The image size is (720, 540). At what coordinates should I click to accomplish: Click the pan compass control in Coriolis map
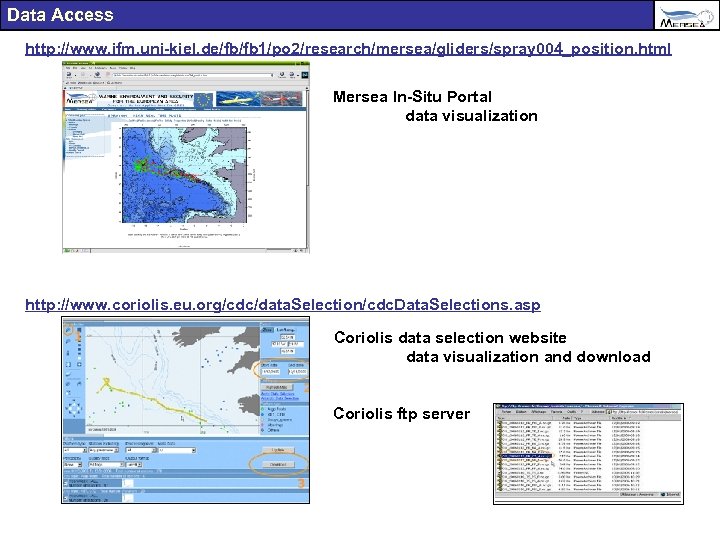coord(74,408)
